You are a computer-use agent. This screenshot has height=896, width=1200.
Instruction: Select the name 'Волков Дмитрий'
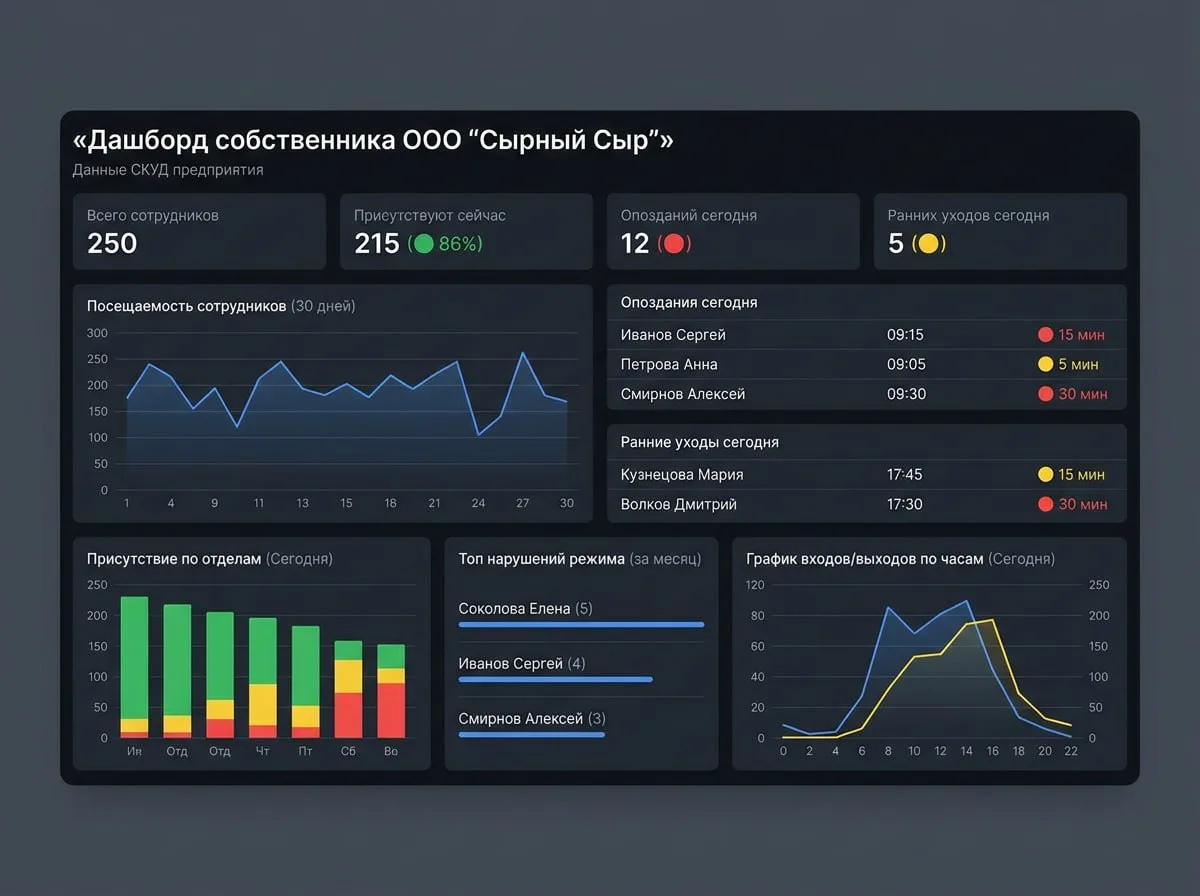679,504
